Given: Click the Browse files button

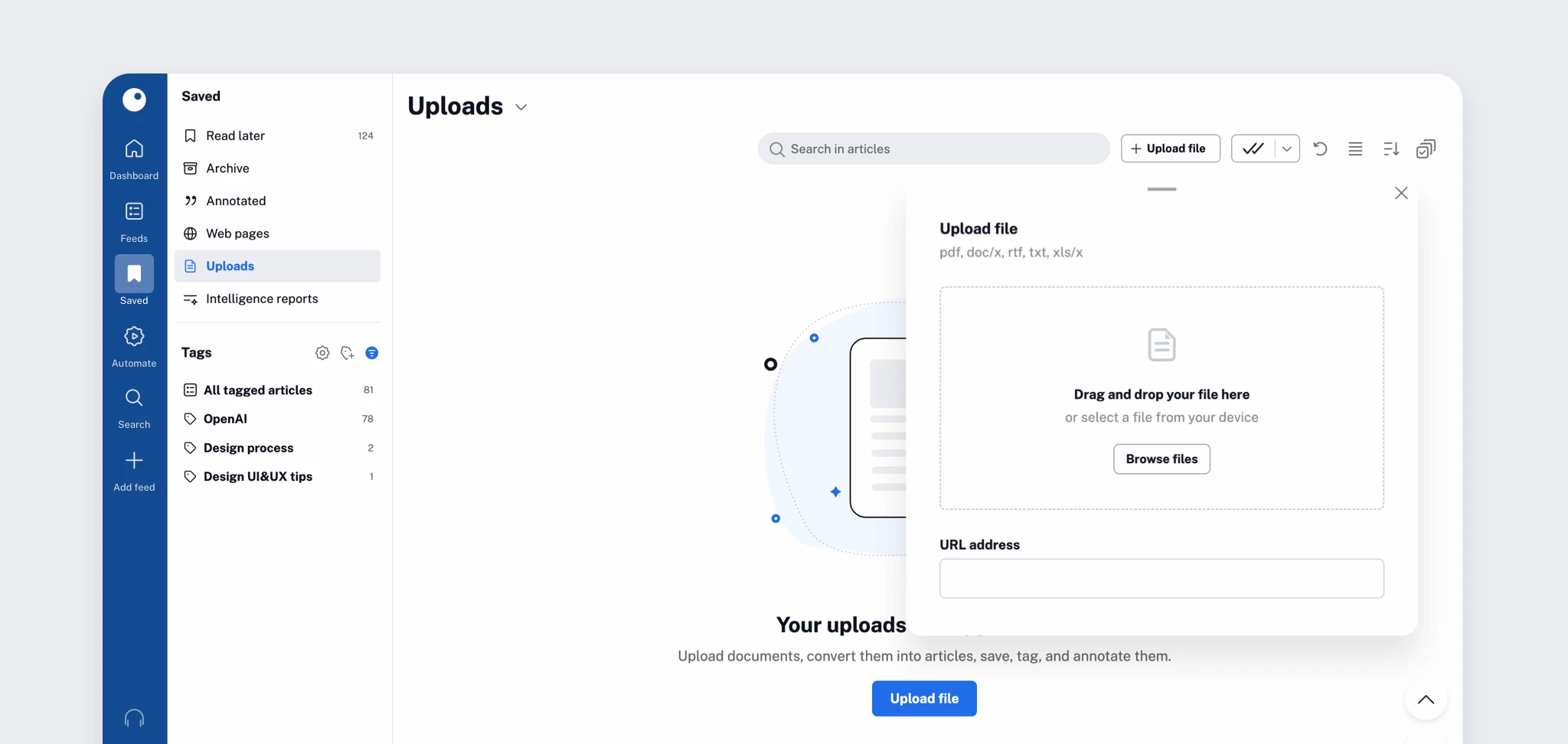Looking at the screenshot, I should point(1161,459).
